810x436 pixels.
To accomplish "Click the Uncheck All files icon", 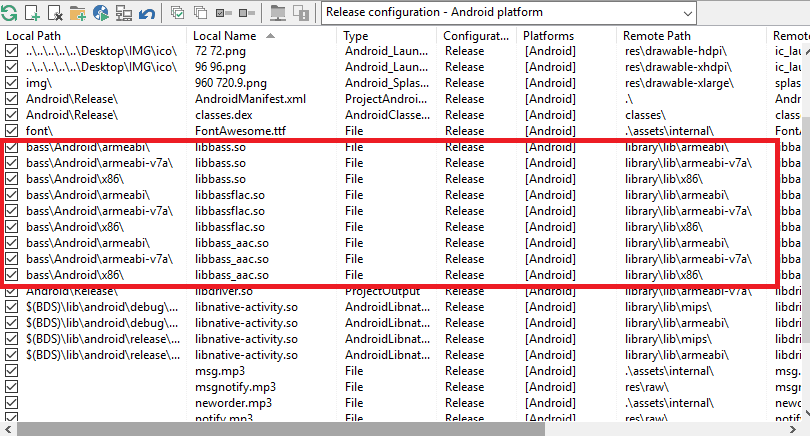I will [x=200, y=12].
